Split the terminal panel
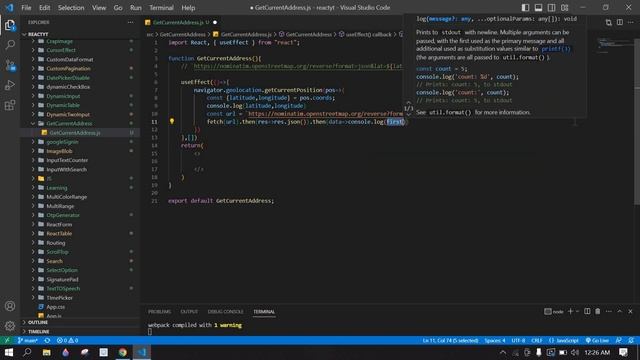Screen dimensions: 640x360 pos(587,311)
